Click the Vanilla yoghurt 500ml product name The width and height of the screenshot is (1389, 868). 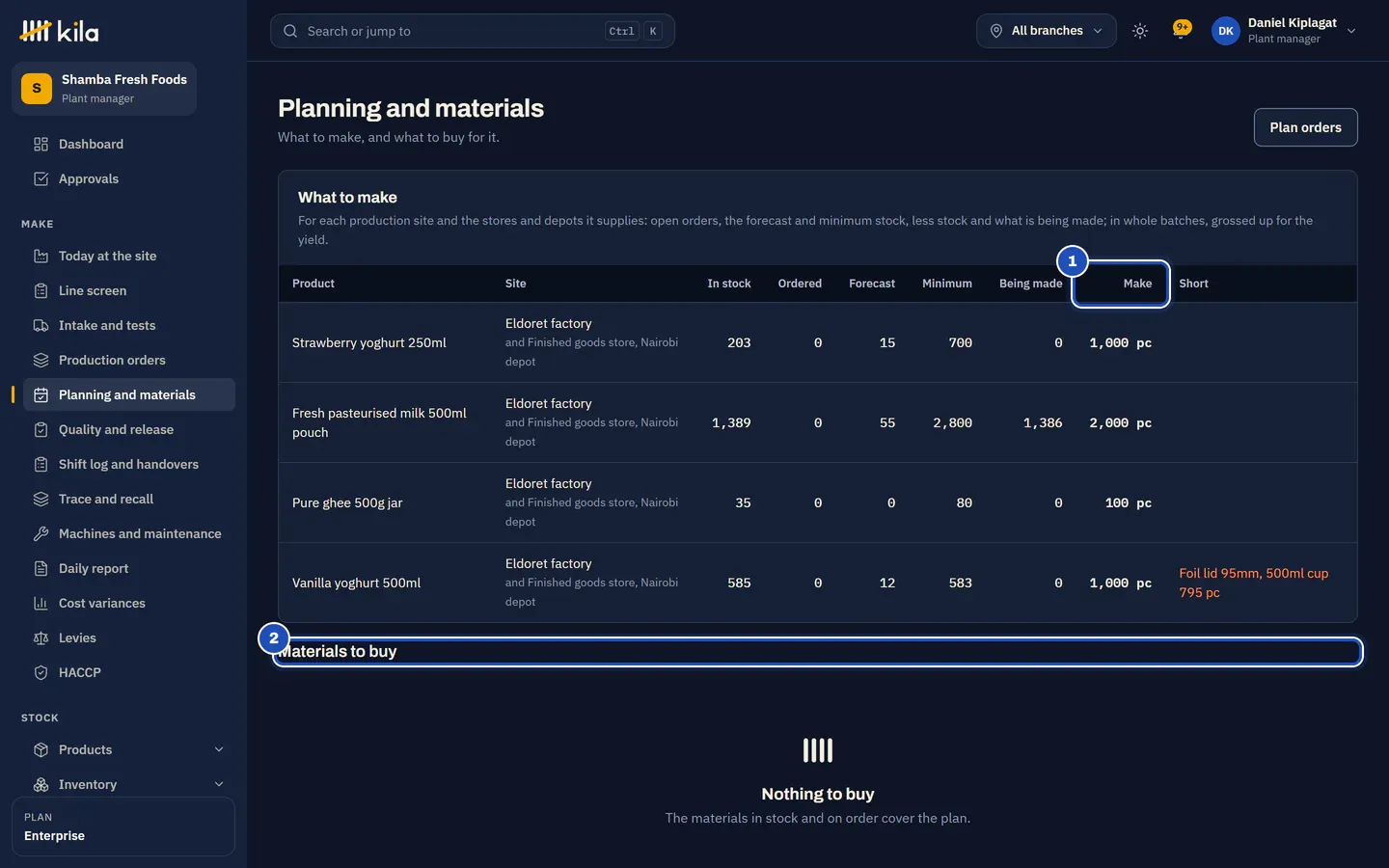[x=357, y=583]
